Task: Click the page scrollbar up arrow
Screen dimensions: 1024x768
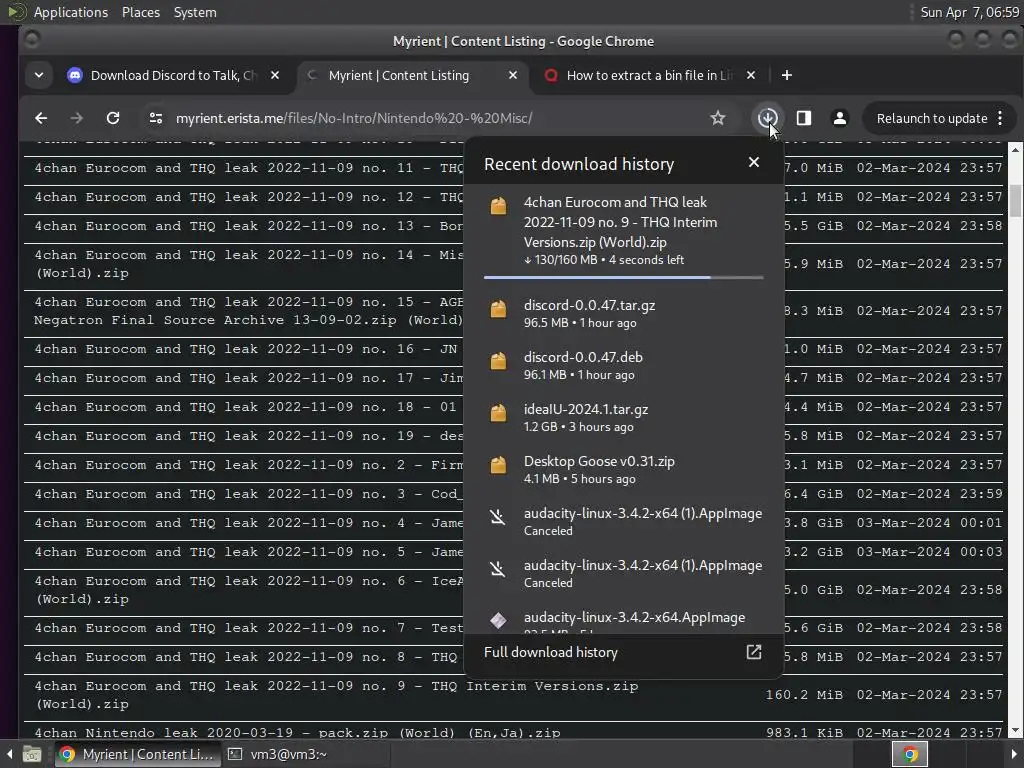Action: [1015, 150]
